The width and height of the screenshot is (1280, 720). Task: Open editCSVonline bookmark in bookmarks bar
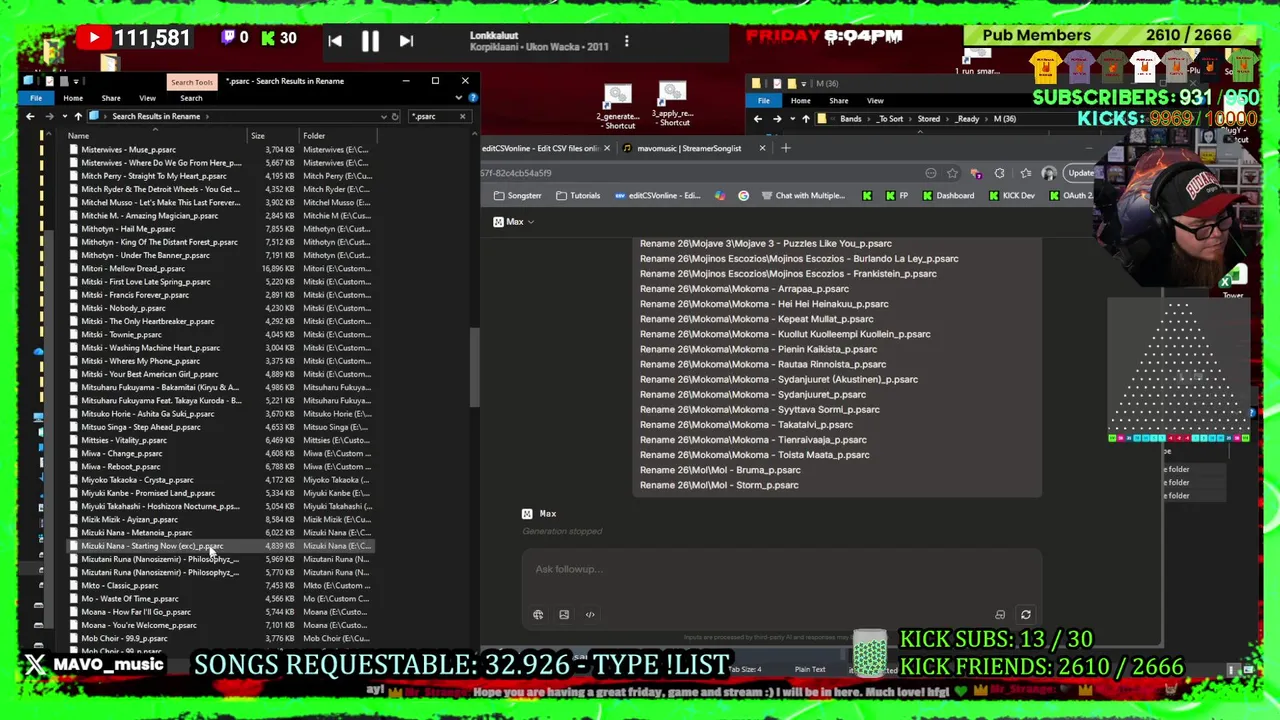[x=657, y=196]
